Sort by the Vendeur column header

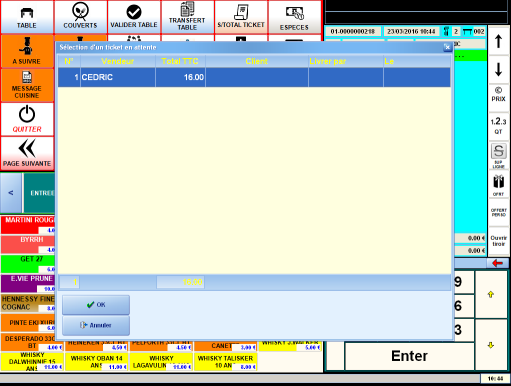(118, 61)
